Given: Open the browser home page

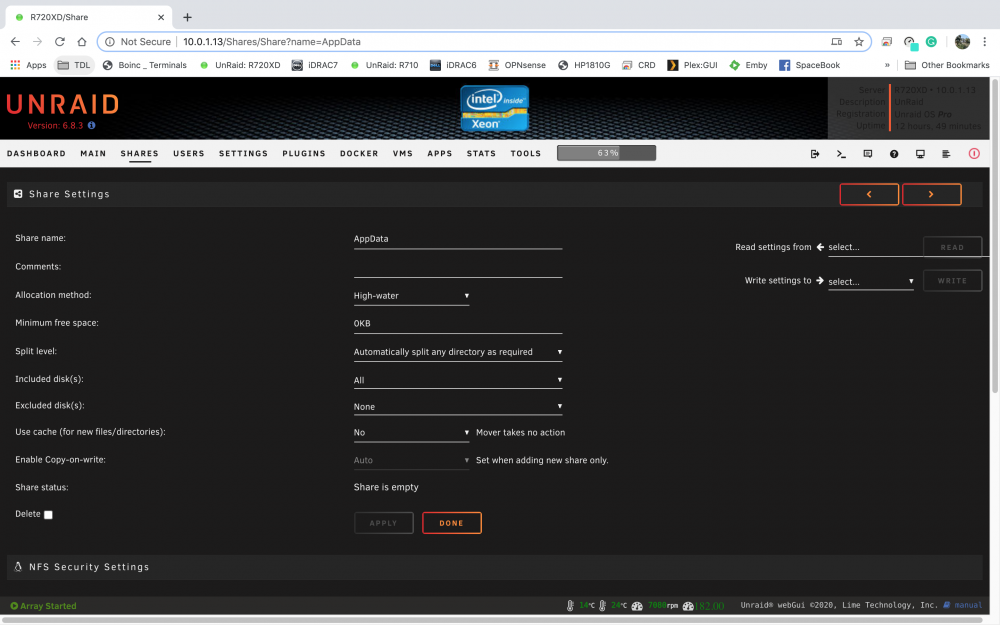Looking at the screenshot, I should tap(82, 41).
